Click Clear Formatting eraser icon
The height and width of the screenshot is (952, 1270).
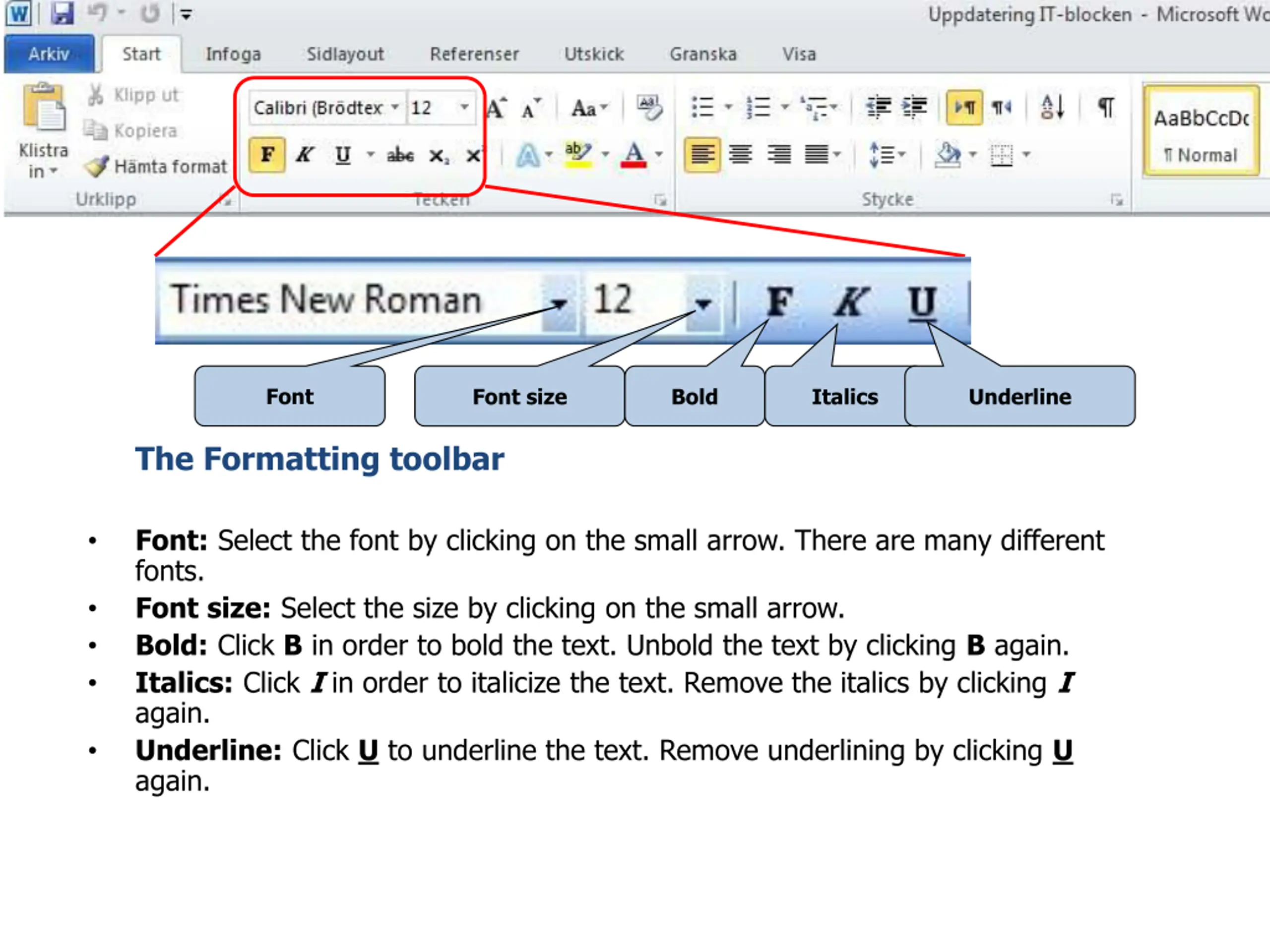pos(649,108)
